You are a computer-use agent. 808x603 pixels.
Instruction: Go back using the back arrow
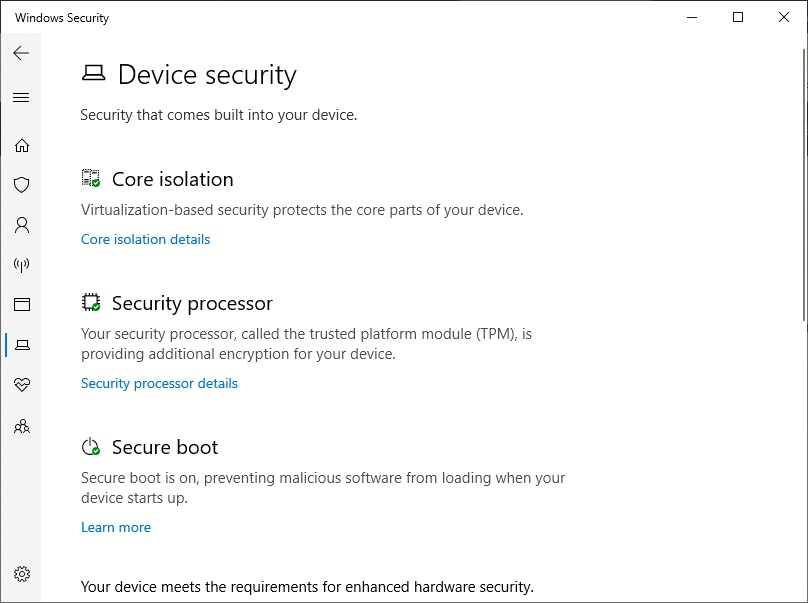point(21,53)
